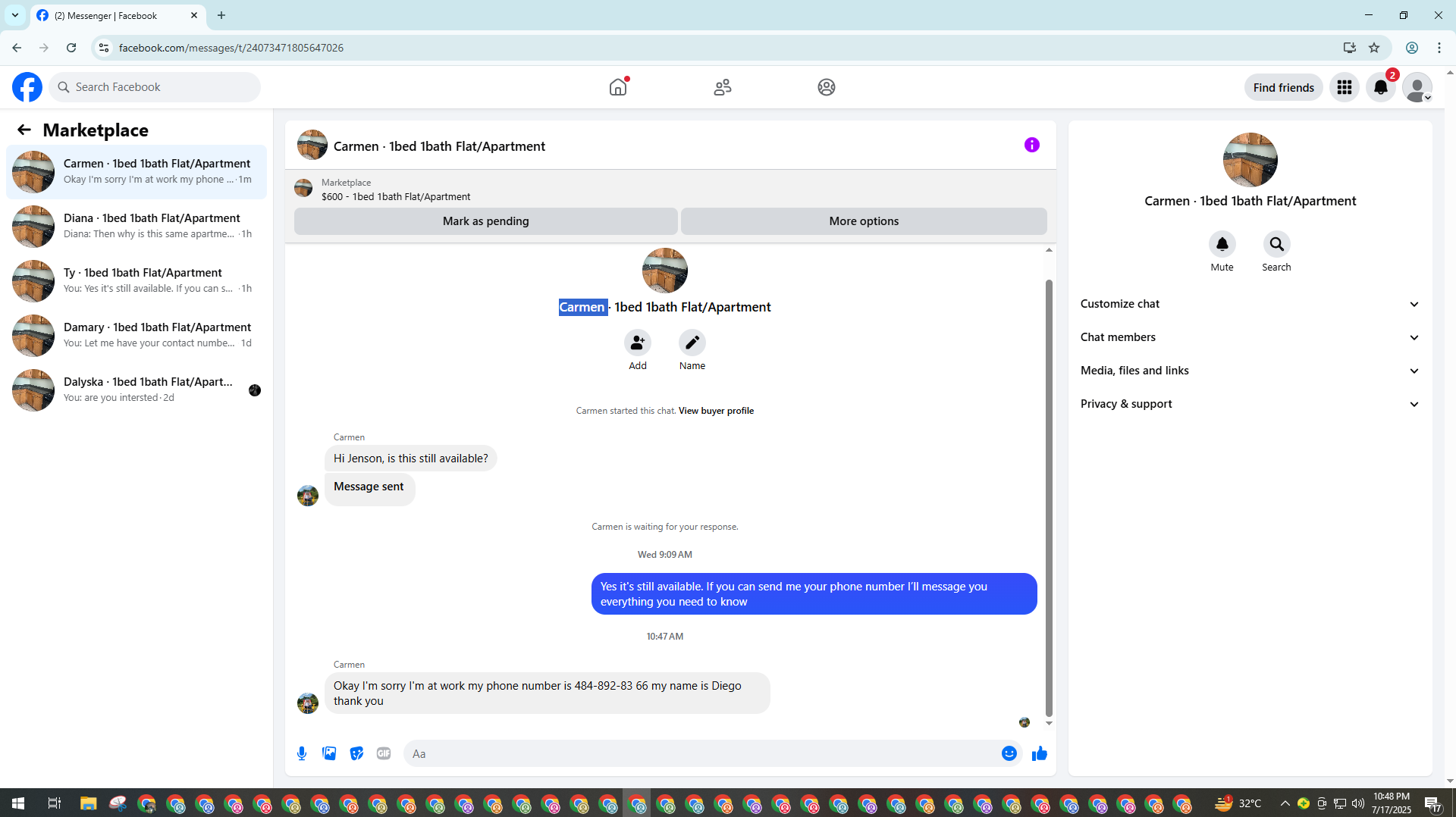Open View buyer profile link

point(716,411)
